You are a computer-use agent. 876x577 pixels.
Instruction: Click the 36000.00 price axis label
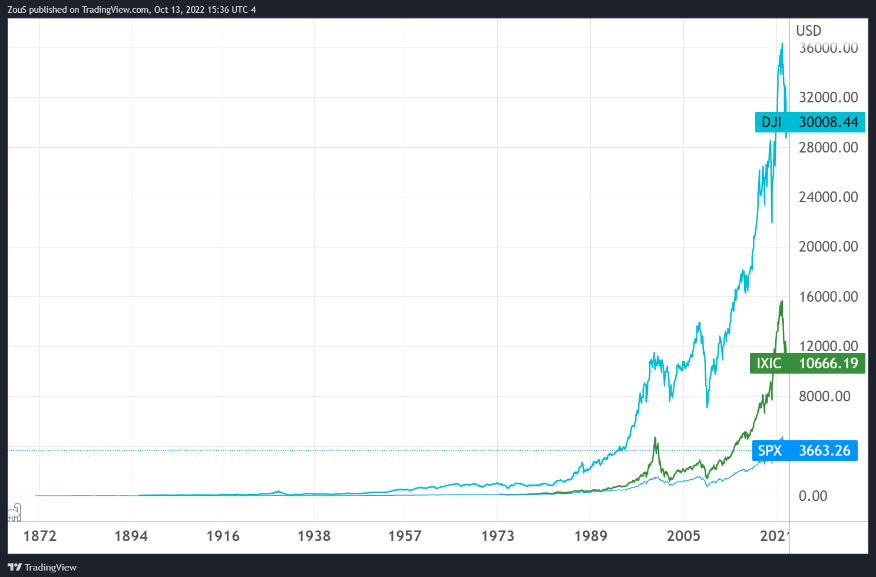829,48
